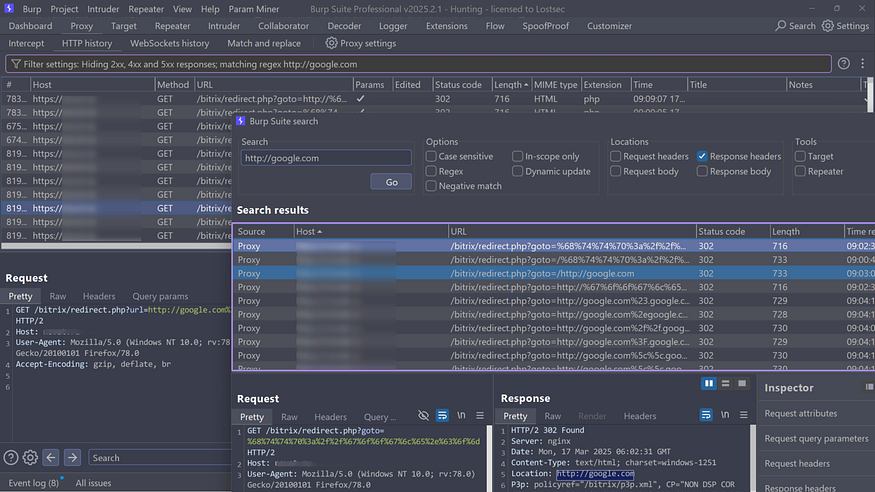
Task: Click the filter funnel icon
Action: pyautogui.click(x=16, y=64)
